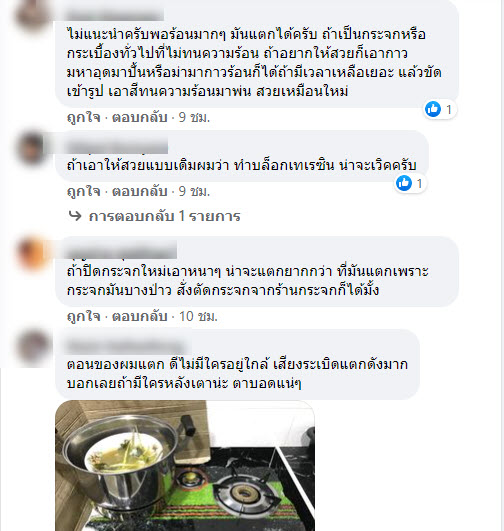Open the 10 ชม. timestamp link
Screen dimensions: 504x531
pyautogui.click(x=198, y=316)
